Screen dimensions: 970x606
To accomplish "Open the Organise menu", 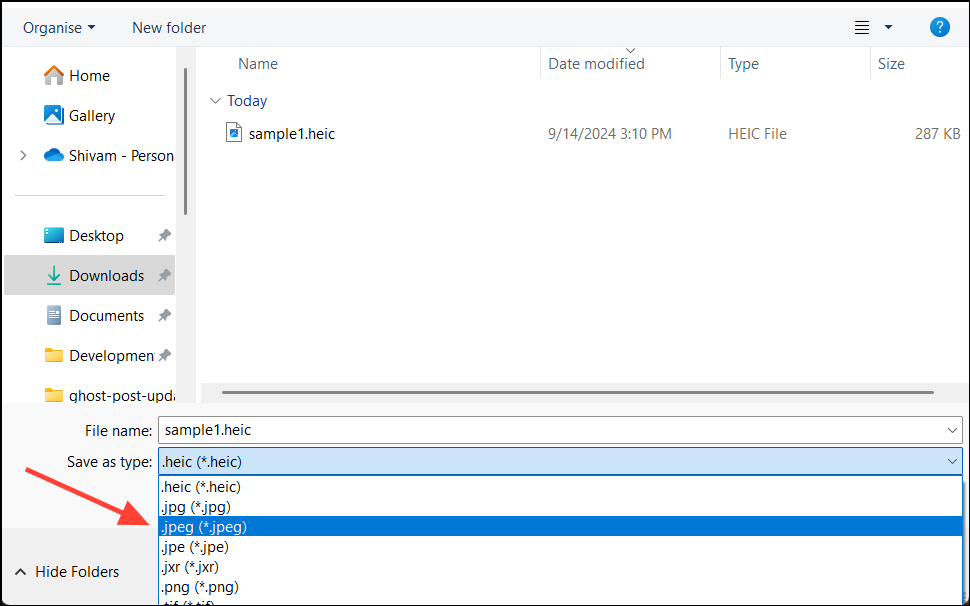I will click(x=59, y=28).
